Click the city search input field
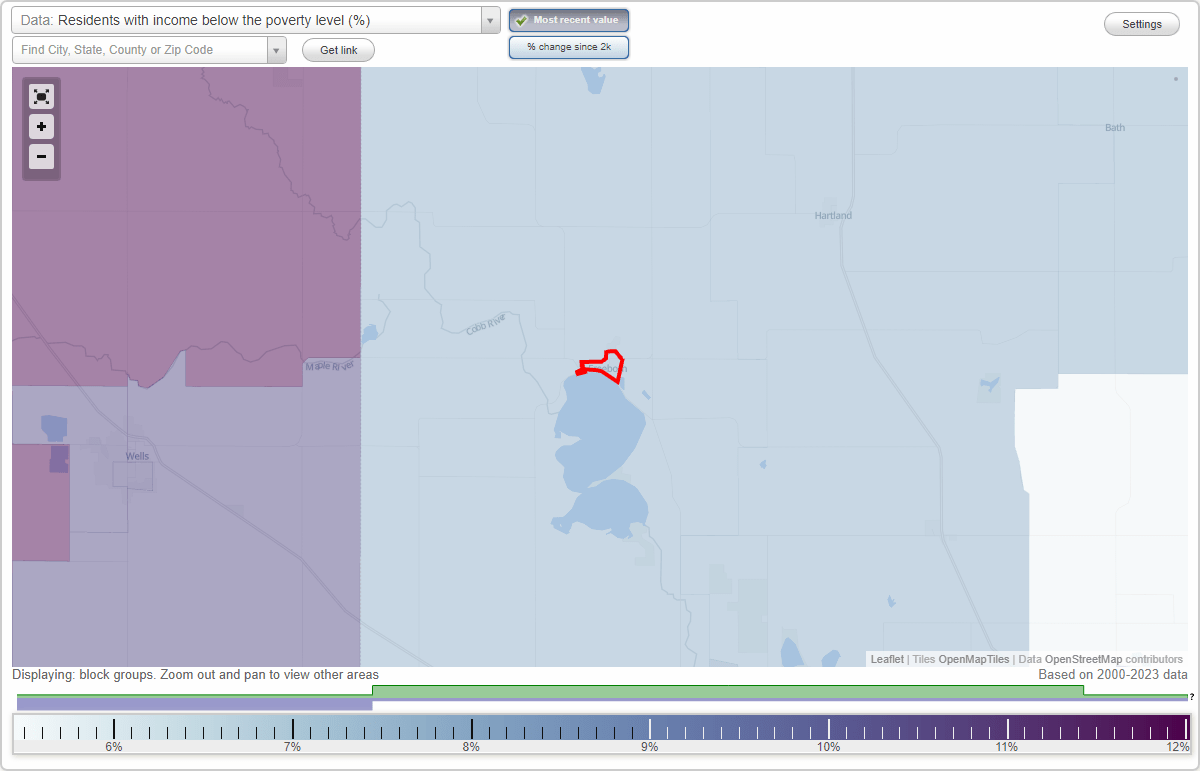The width and height of the screenshot is (1200, 771). 140,49
